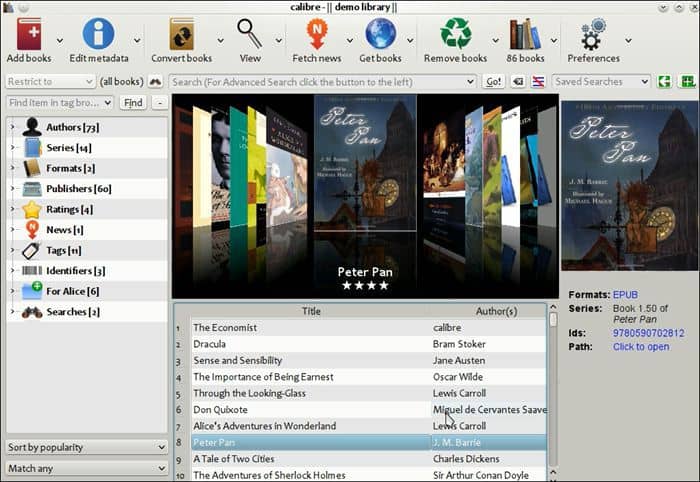The width and height of the screenshot is (700, 482).
Task: Open advanced search binoculars button
Action: pyautogui.click(x=155, y=82)
